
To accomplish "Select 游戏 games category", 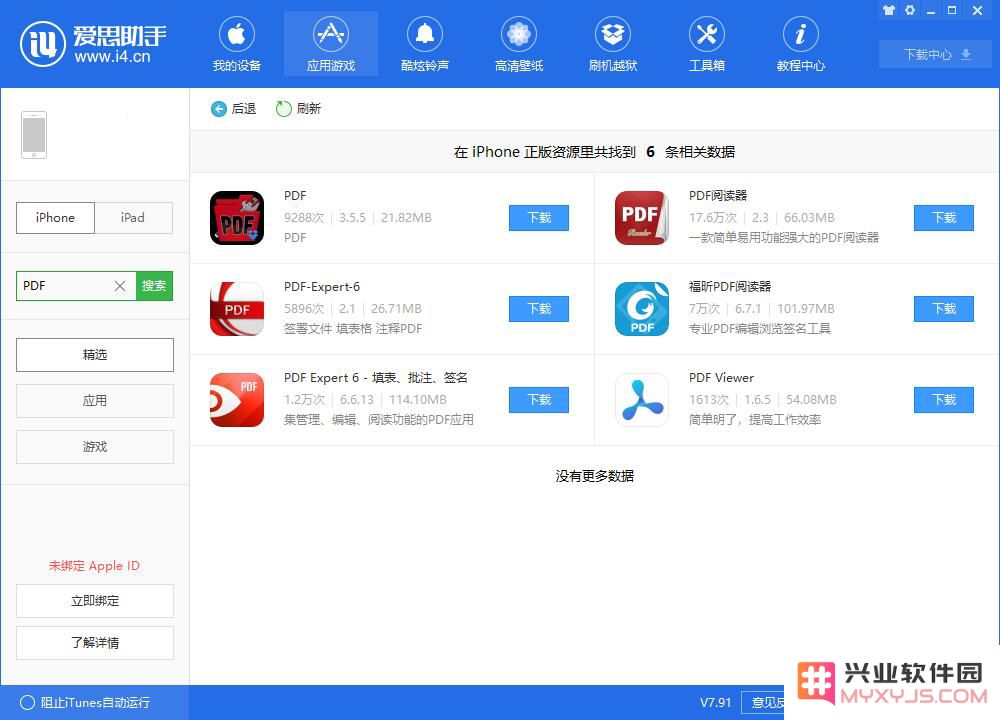I will click(95, 446).
